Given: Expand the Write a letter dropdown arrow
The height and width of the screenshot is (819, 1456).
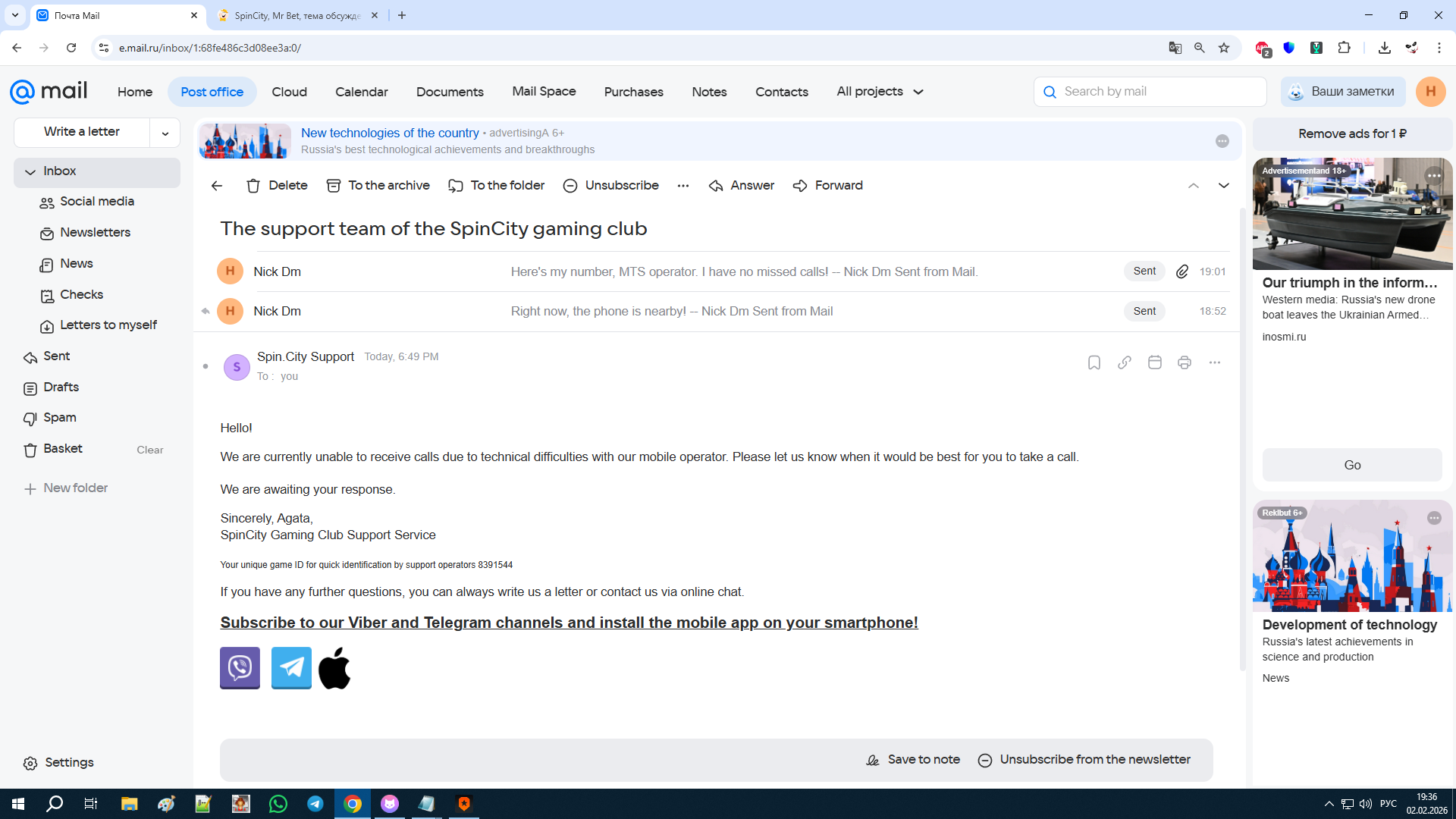Looking at the screenshot, I should 165,133.
